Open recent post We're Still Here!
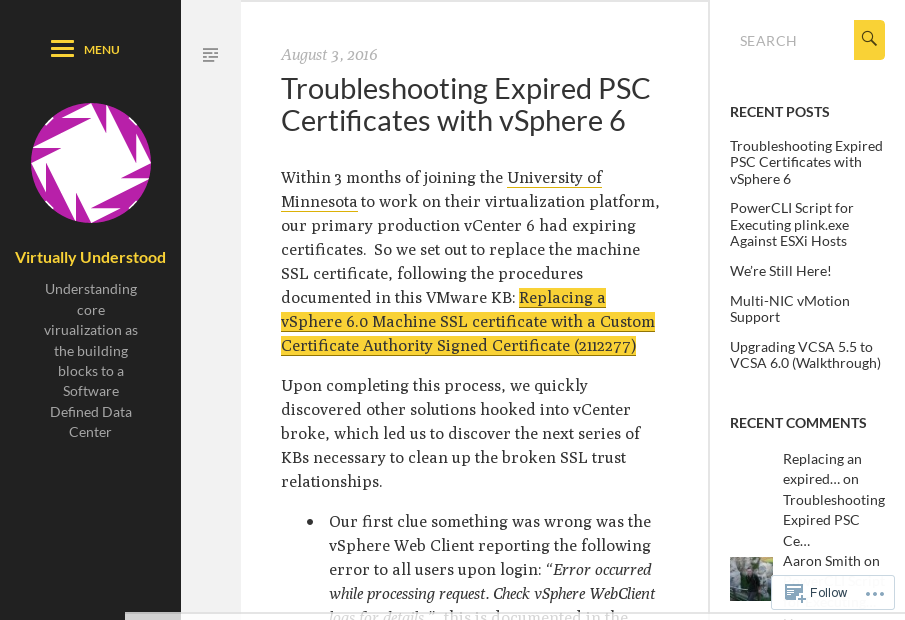Image resolution: width=905 pixels, height=620 pixels. pyautogui.click(x=780, y=271)
